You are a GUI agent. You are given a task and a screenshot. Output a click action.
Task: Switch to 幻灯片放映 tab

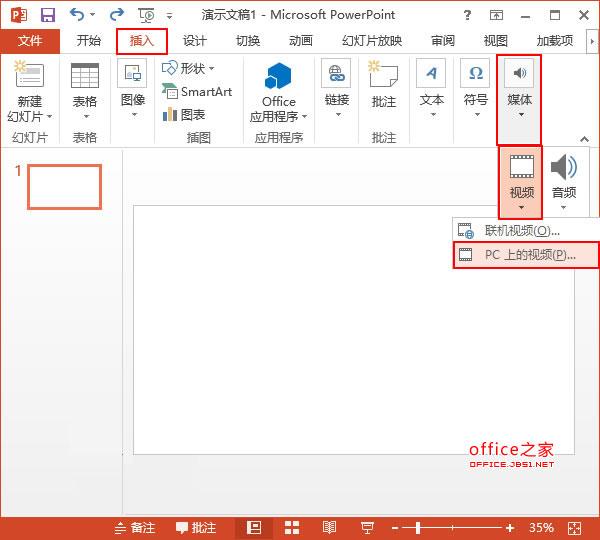pyautogui.click(x=372, y=41)
